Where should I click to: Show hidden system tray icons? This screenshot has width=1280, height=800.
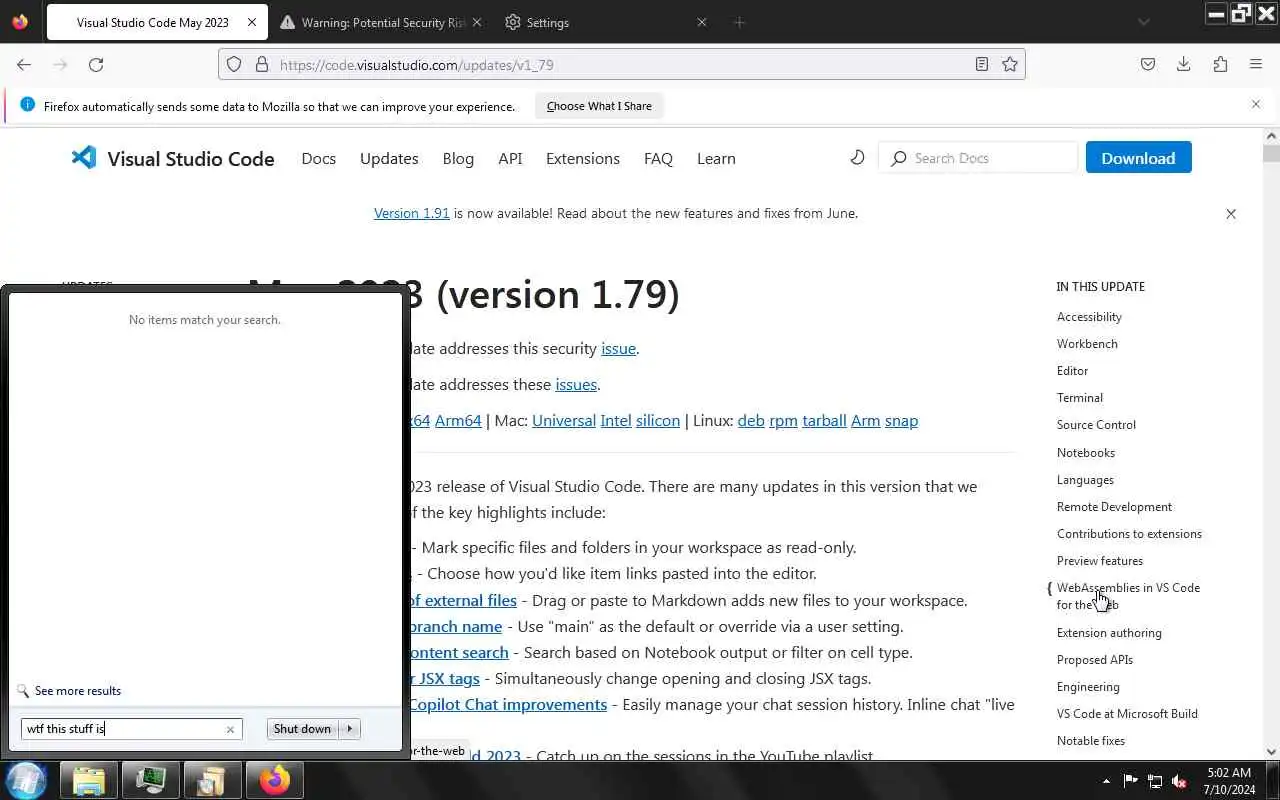click(1106, 781)
